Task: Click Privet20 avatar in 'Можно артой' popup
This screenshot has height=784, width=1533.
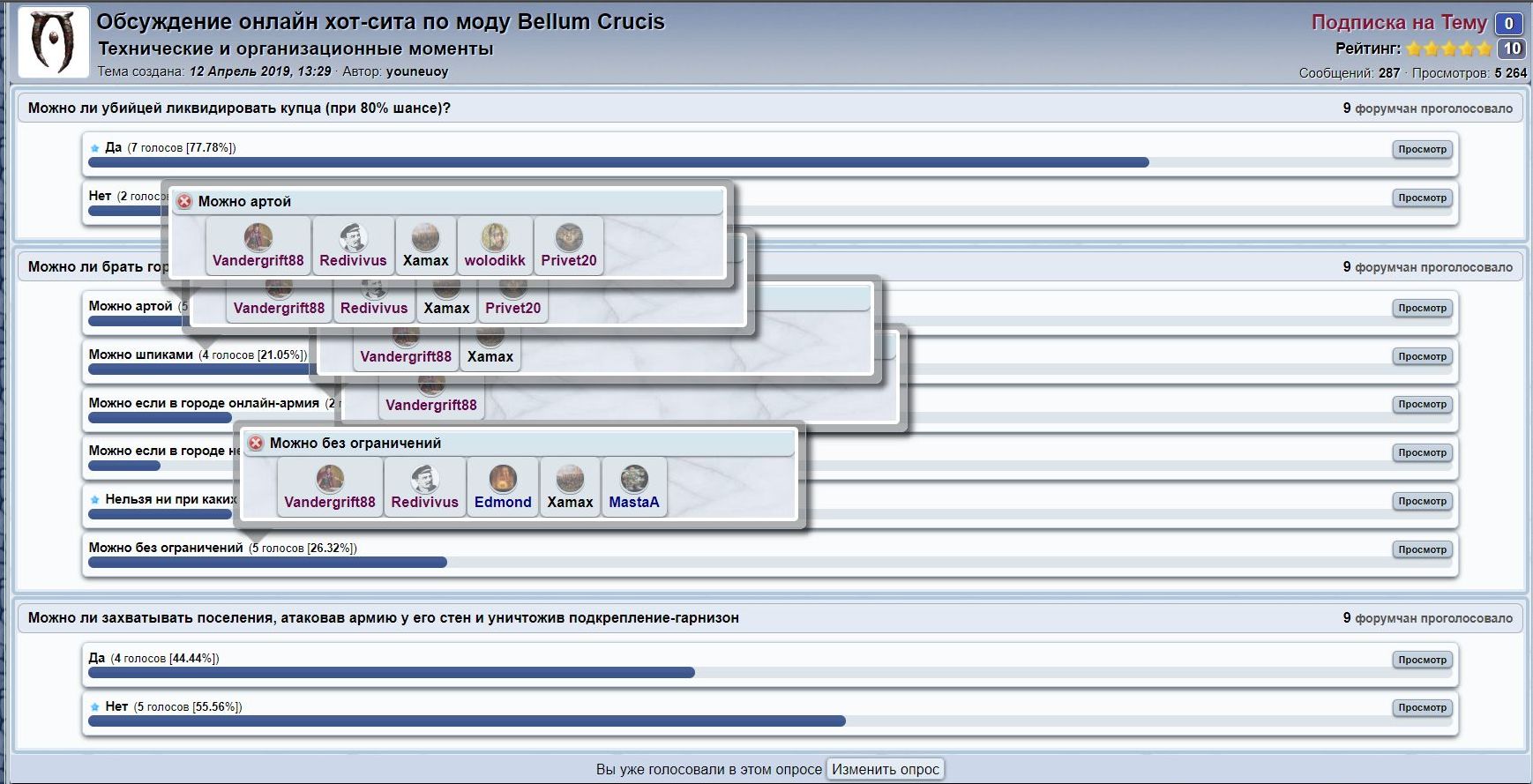Action: 569,237
